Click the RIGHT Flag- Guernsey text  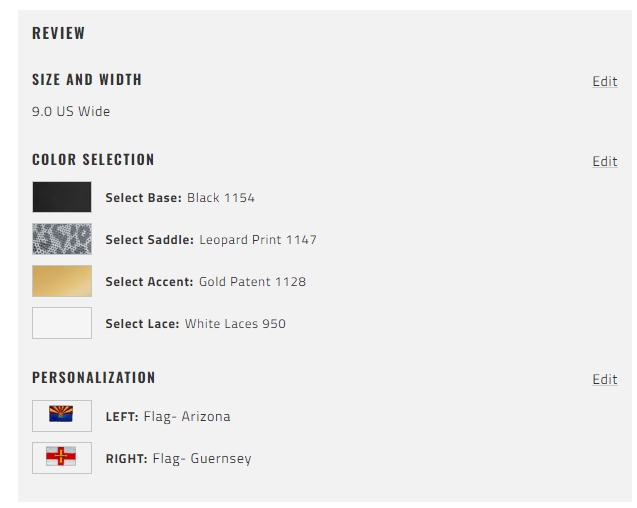point(178,459)
